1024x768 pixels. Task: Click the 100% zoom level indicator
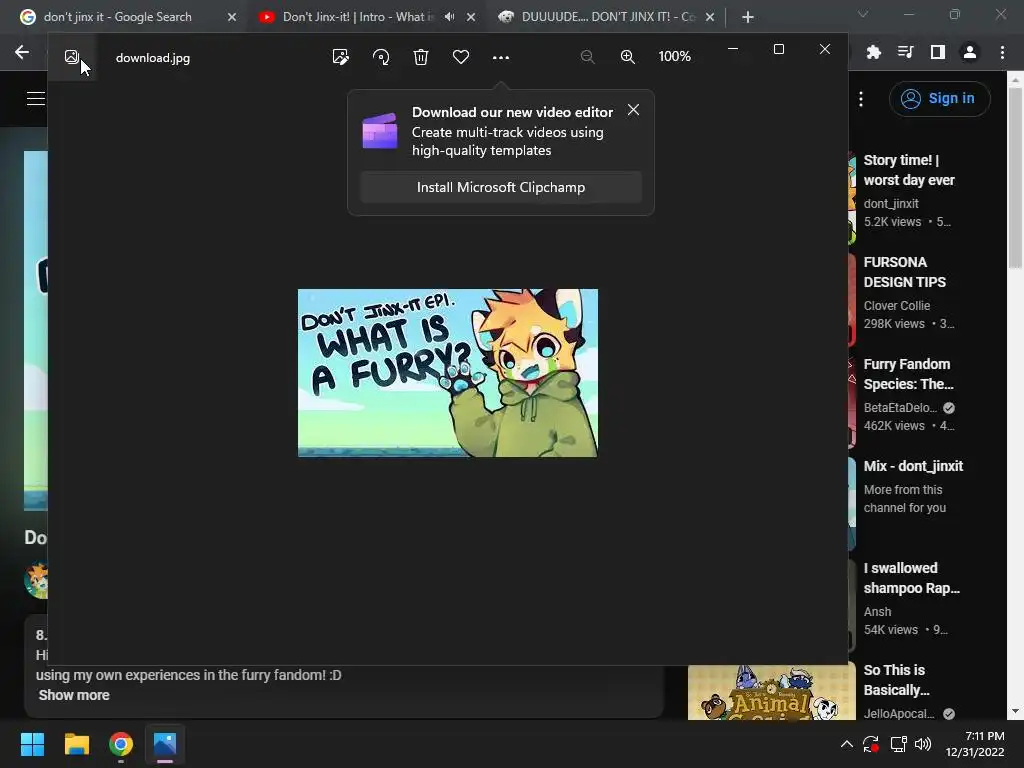tap(675, 57)
